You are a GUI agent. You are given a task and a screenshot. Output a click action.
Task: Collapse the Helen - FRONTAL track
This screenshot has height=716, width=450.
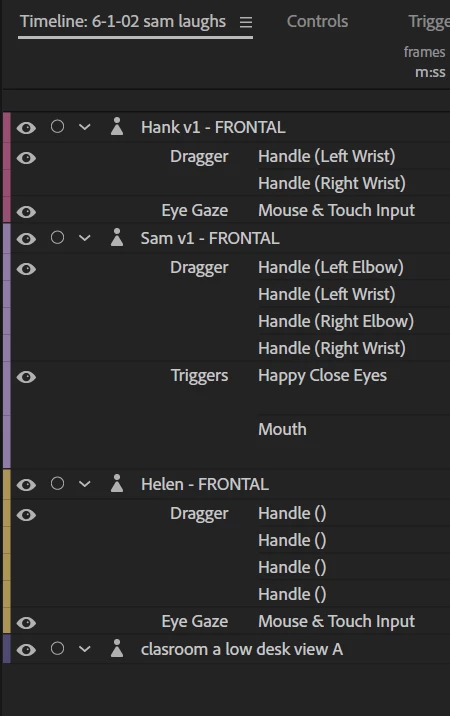coord(85,484)
